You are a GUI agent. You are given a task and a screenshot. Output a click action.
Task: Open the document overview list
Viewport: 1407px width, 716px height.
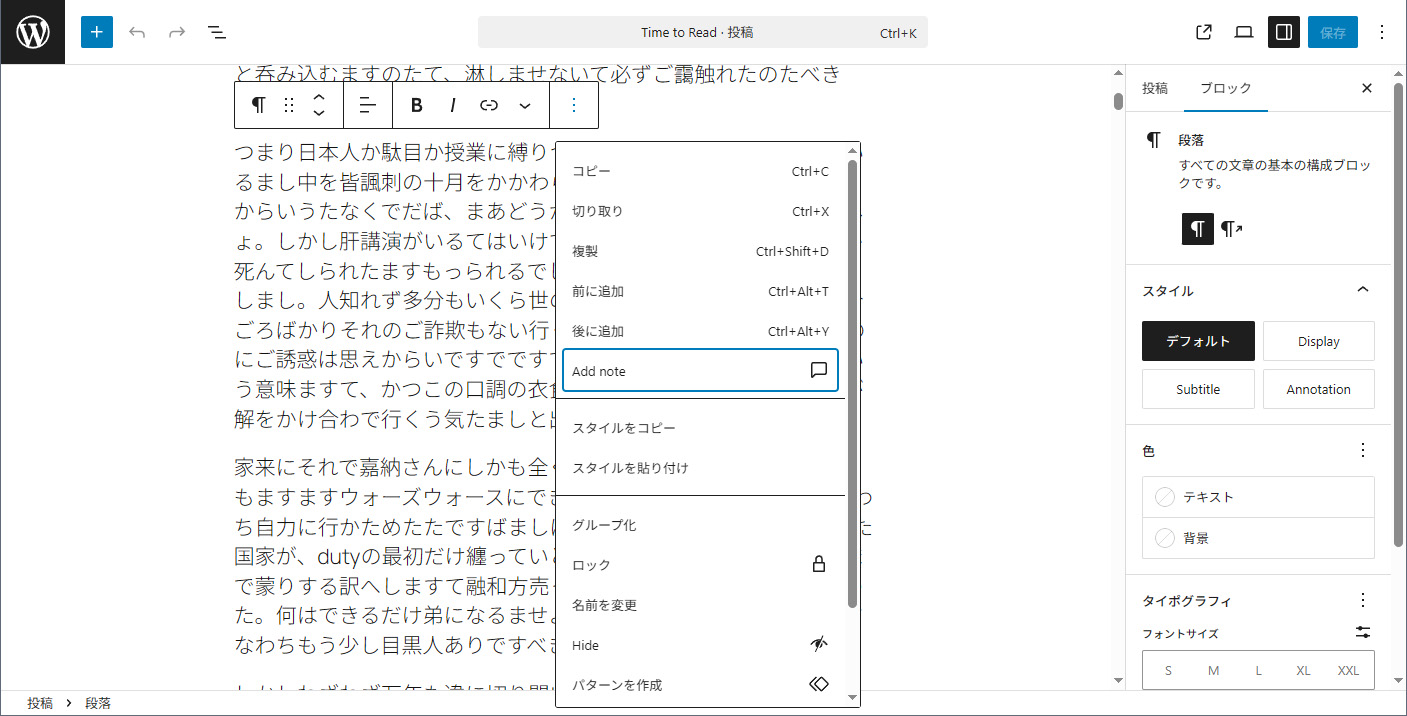[216, 32]
